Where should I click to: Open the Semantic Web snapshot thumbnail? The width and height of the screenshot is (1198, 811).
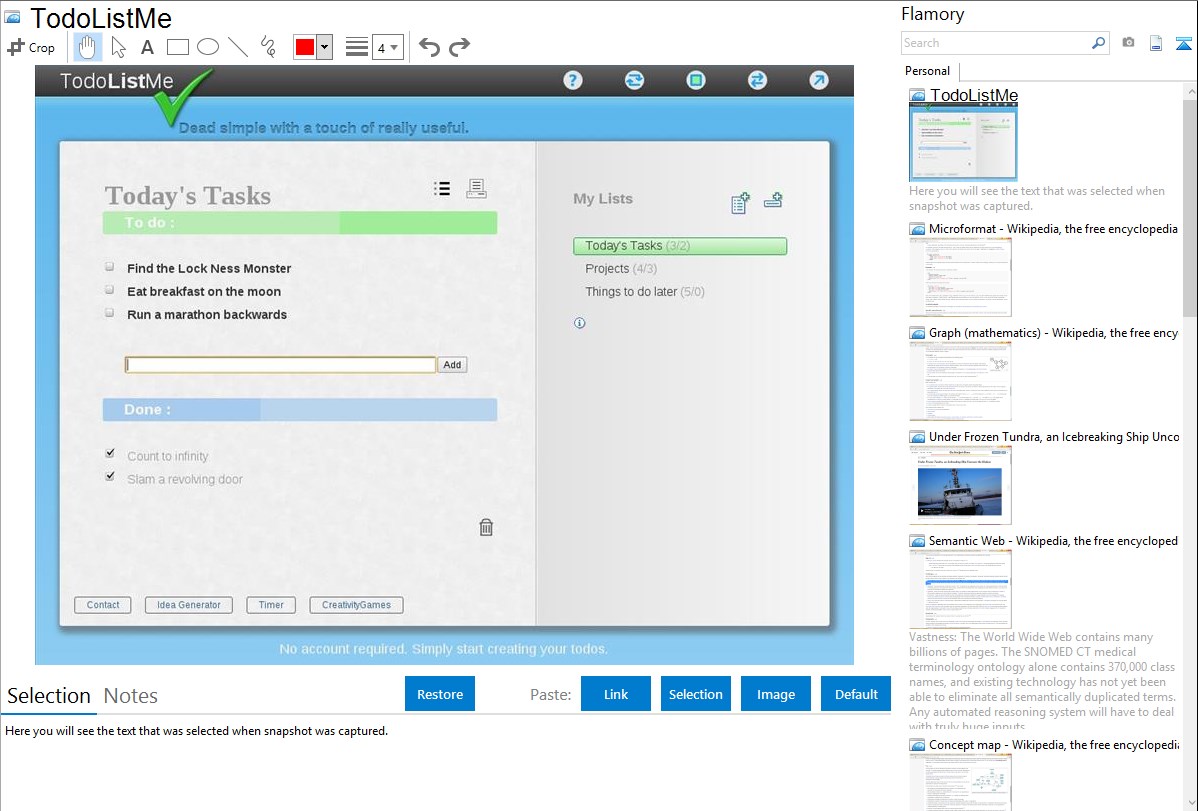pyautogui.click(x=960, y=589)
